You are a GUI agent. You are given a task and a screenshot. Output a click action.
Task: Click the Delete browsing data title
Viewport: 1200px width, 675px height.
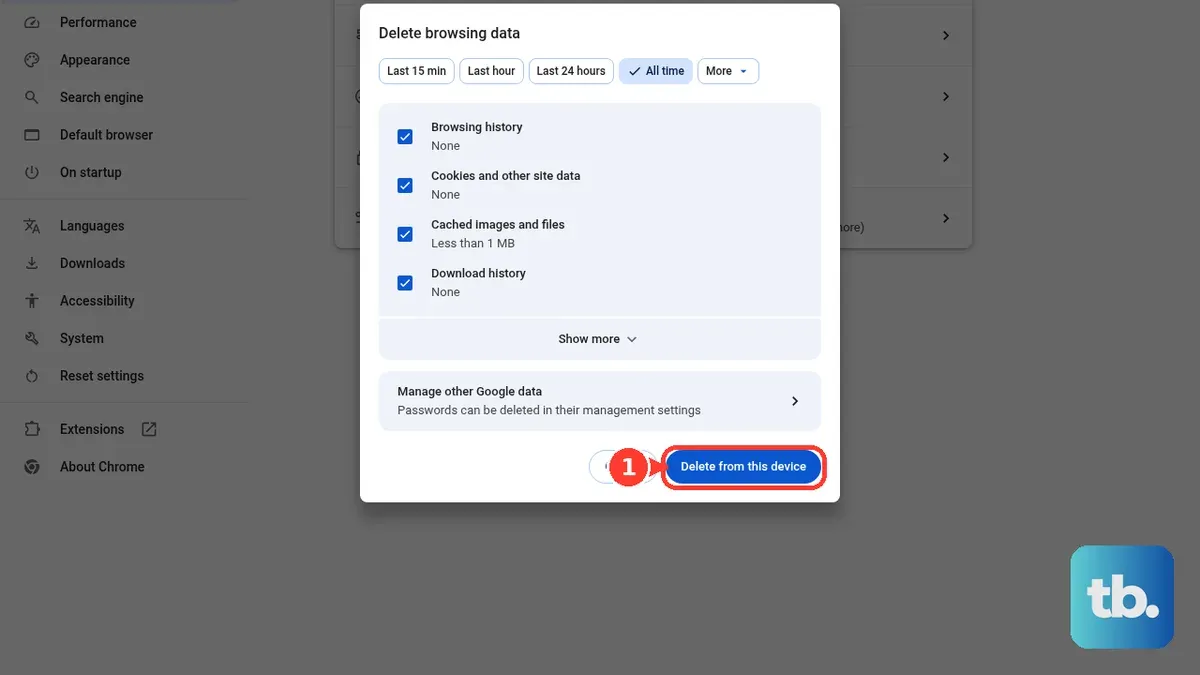(x=449, y=33)
